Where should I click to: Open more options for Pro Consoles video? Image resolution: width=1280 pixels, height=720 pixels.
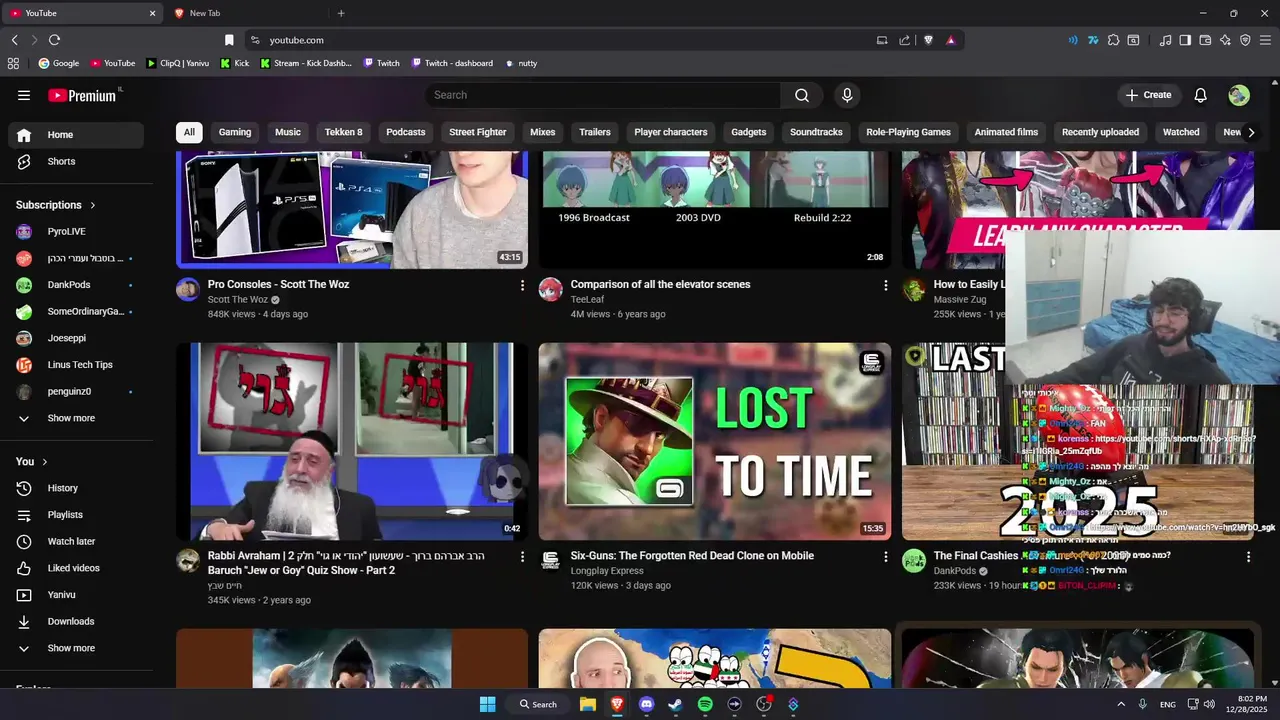[522, 285]
